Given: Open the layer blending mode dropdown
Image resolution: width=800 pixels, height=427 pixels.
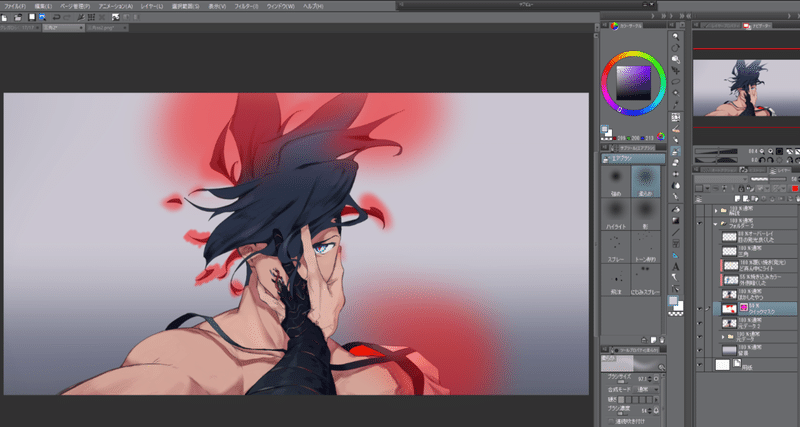Looking at the screenshot, I should point(720,179).
